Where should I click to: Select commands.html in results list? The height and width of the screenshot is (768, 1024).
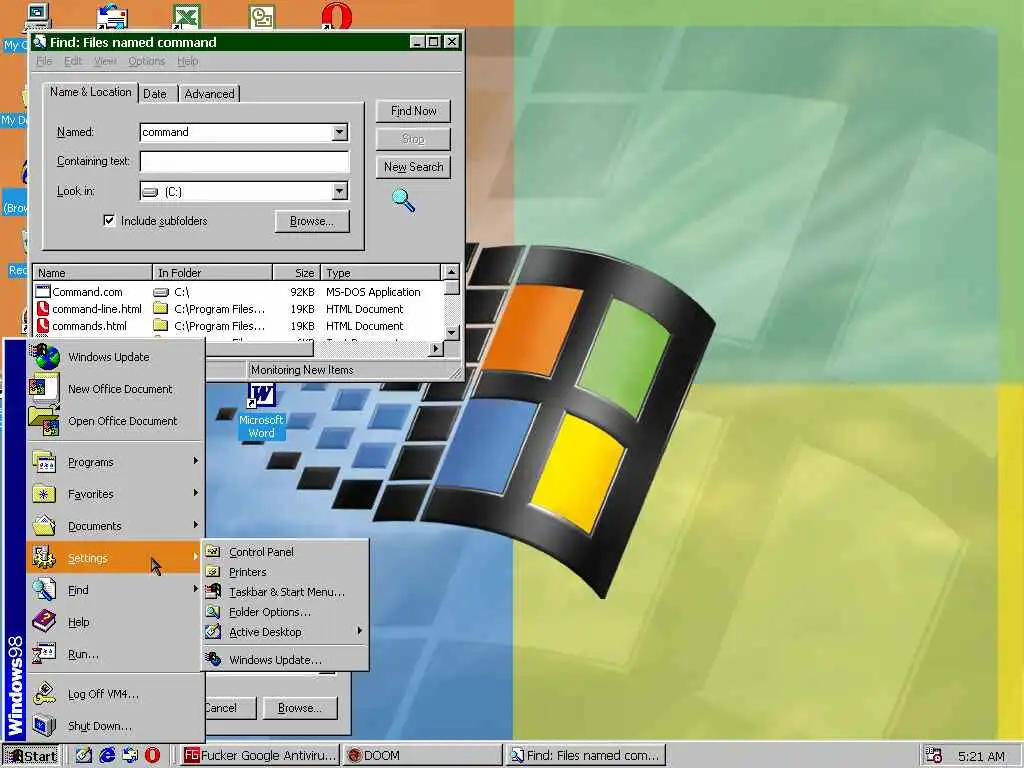82,326
